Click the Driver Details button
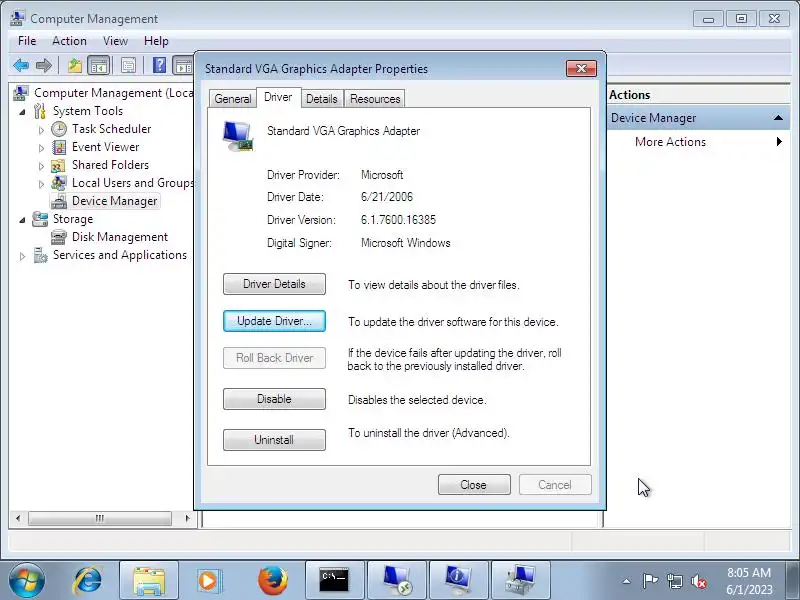 (274, 284)
